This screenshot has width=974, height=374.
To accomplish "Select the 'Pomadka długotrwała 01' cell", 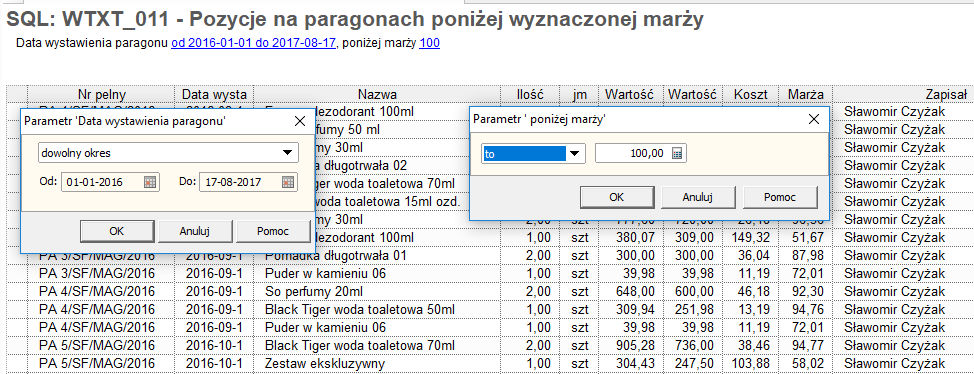I will pyautogui.click(x=377, y=255).
